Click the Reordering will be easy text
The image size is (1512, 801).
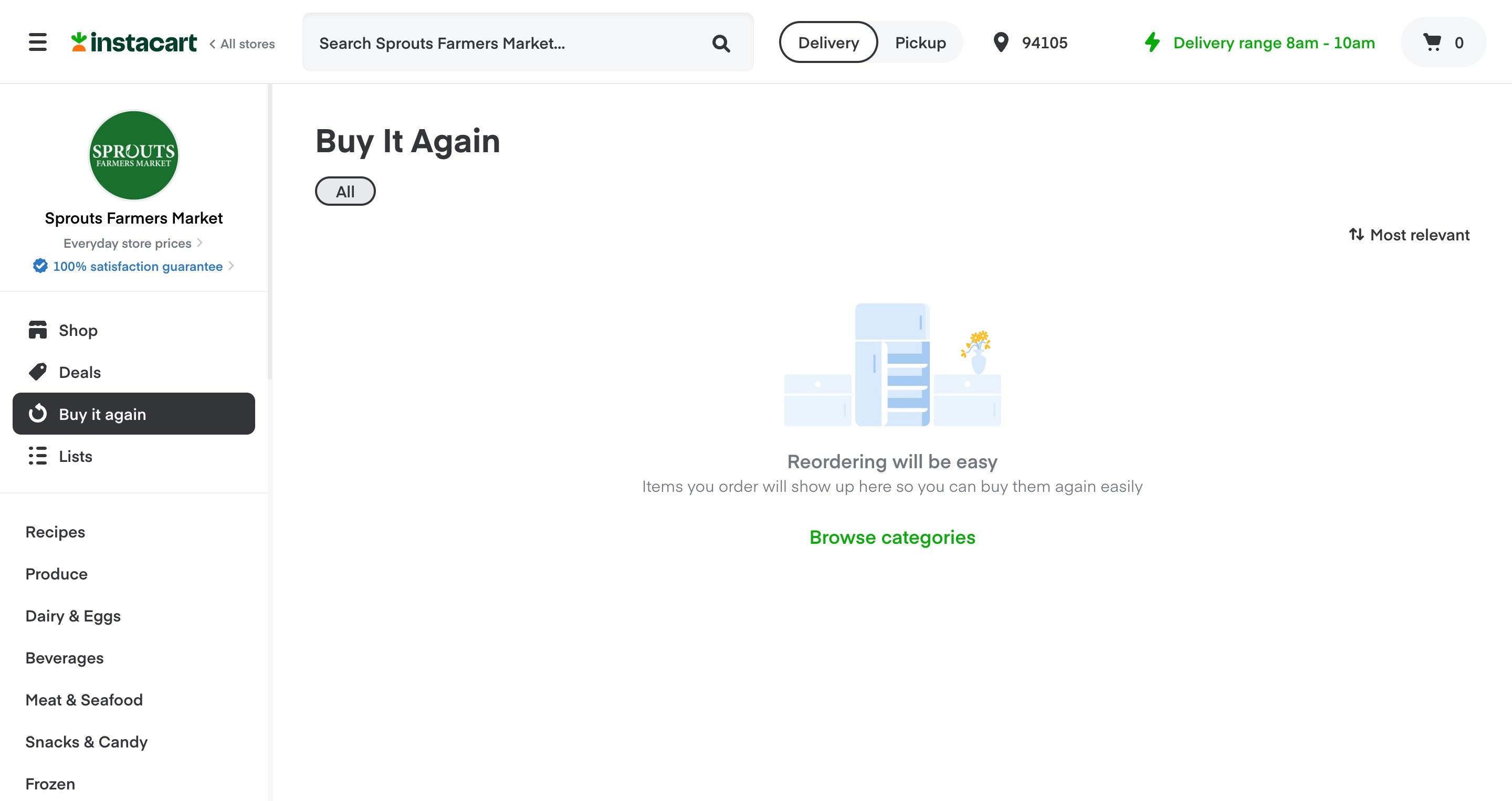pos(892,461)
